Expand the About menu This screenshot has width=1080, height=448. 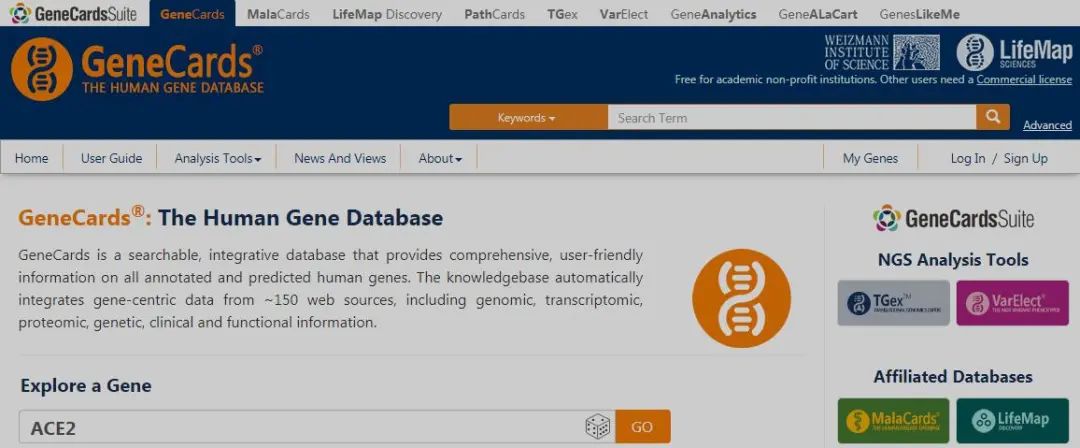click(440, 159)
